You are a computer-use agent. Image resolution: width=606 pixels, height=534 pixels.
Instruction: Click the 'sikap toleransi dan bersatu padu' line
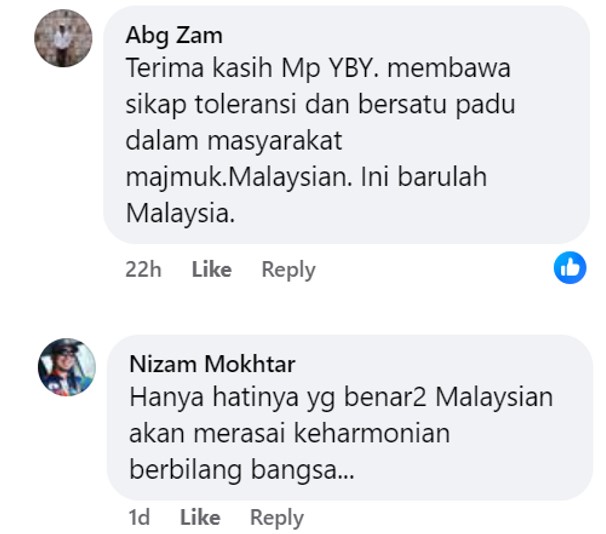pos(320,105)
